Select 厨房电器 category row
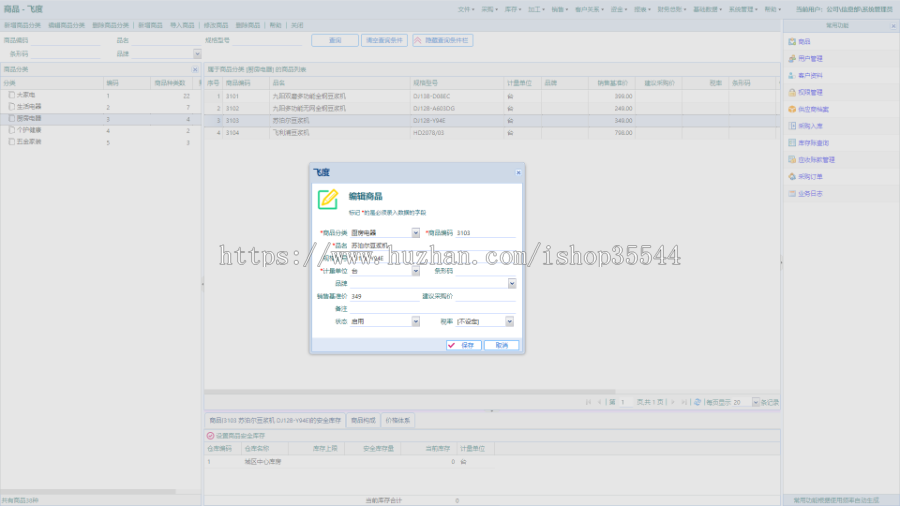Screen dimensions: 900x506 point(100,119)
